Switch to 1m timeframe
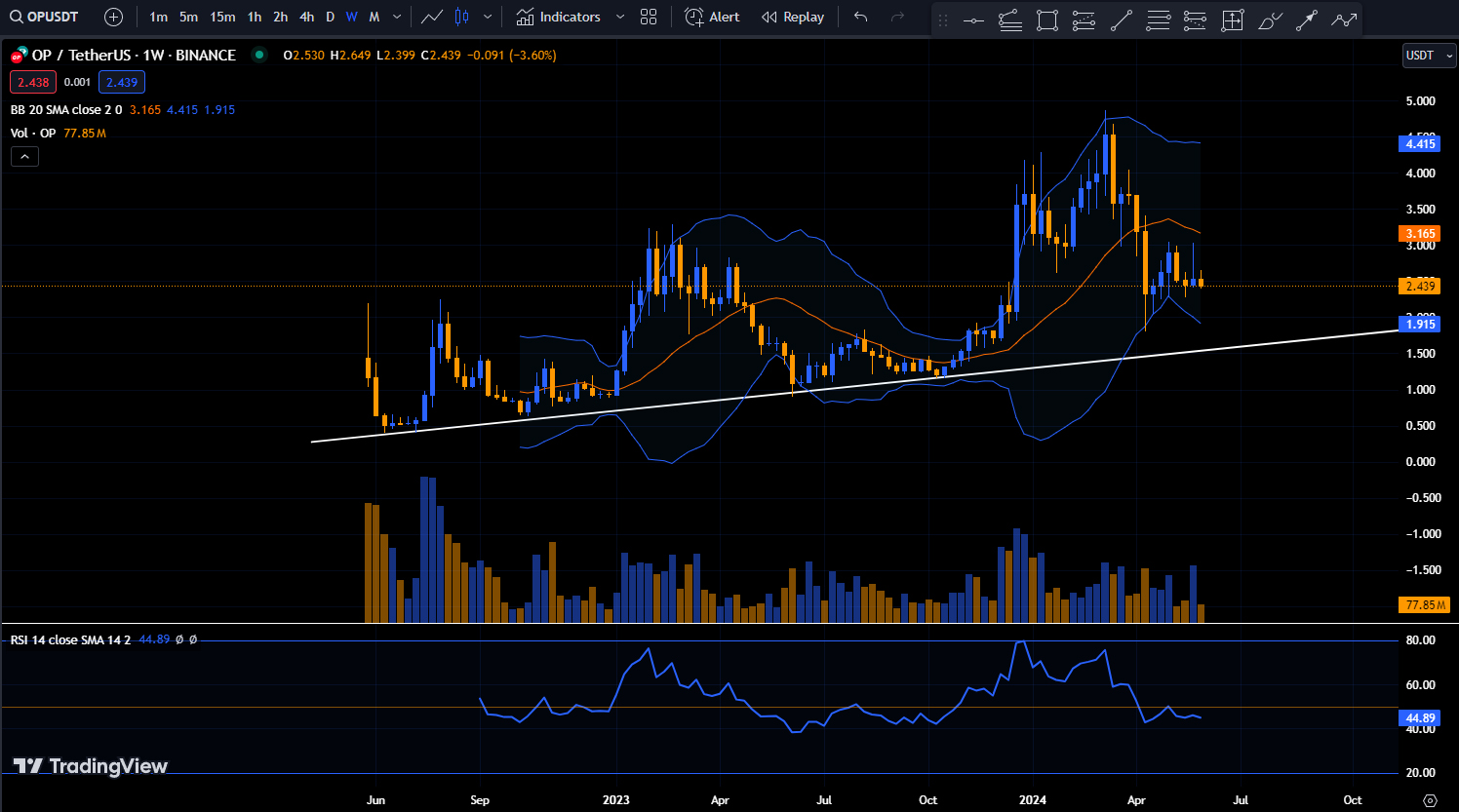Screen dimensions: 1459x812 point(158,17)
